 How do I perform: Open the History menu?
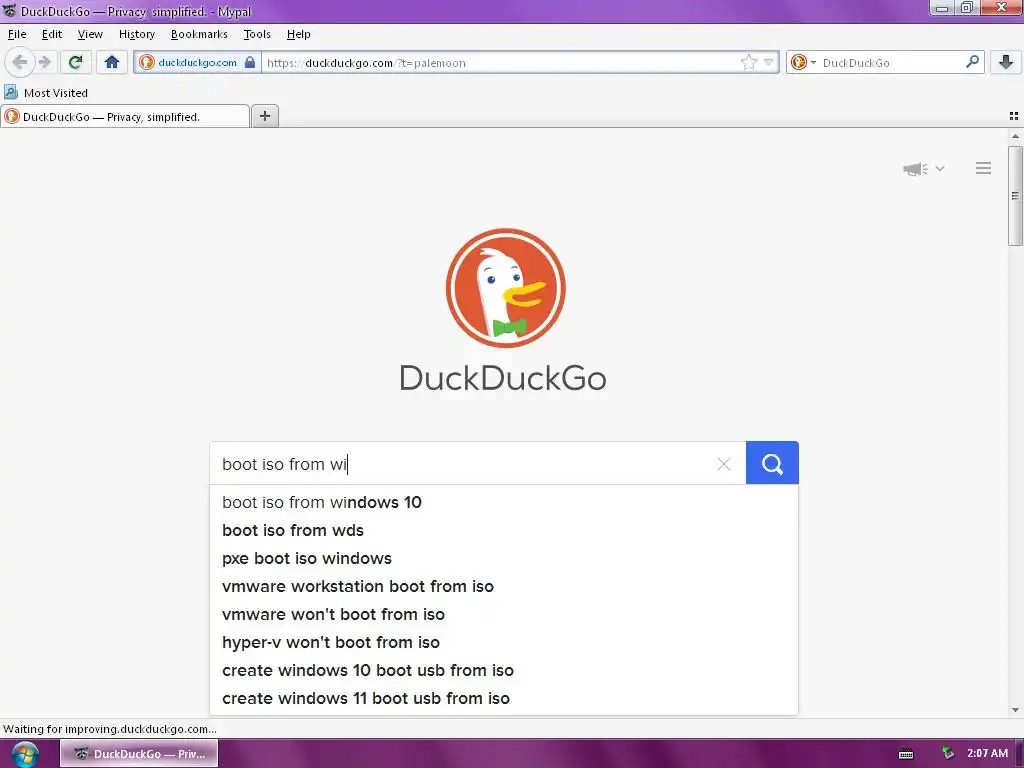136,34
